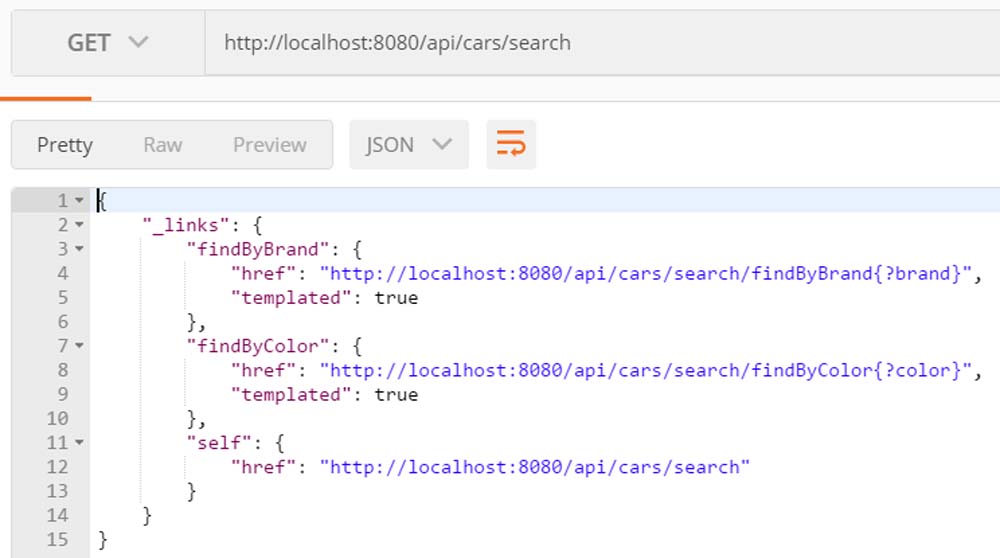Viewport: 1000px width, 558px height.
Task: Collapse the self block on line 11
Action: click(79, 443)
